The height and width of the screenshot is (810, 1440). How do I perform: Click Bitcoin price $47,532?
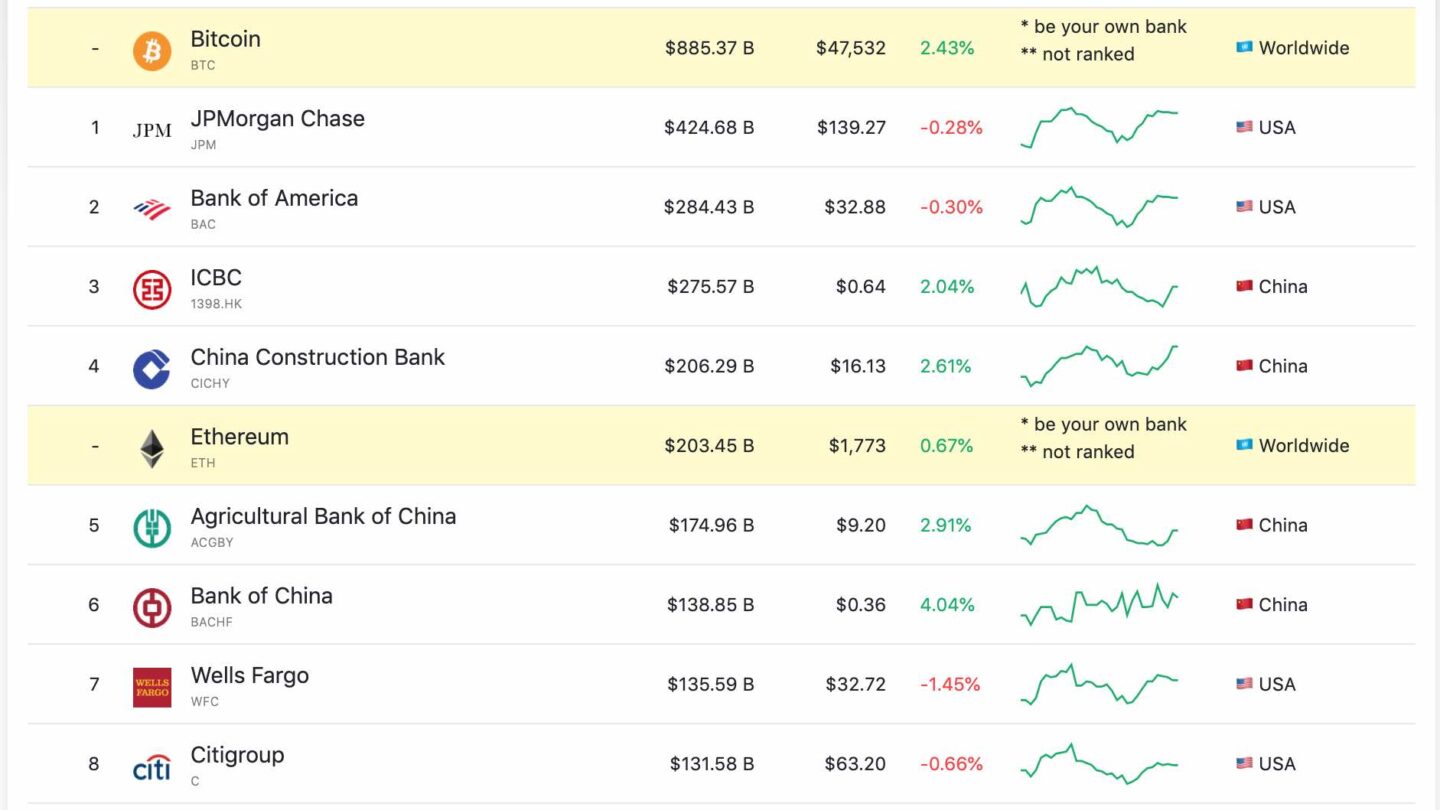point(851,47)
